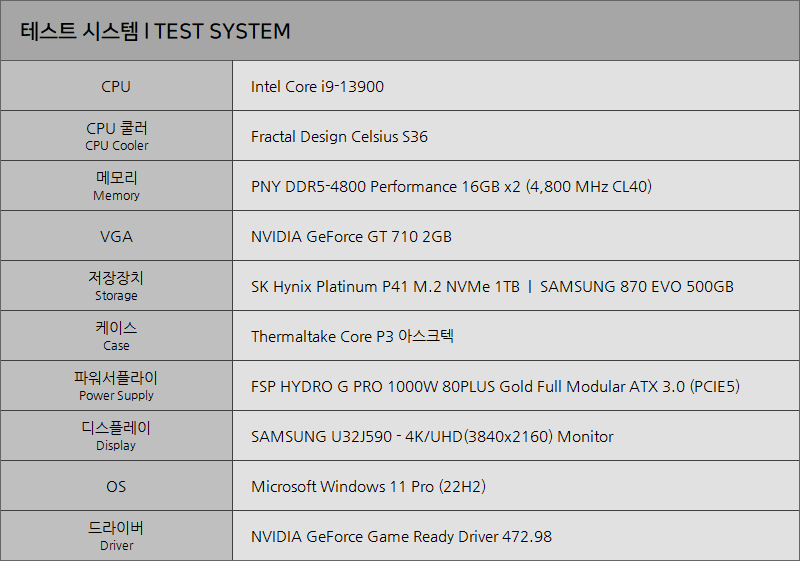Select the CPU Cooler label cell
The image size is (800, 561).
point(116,136)
